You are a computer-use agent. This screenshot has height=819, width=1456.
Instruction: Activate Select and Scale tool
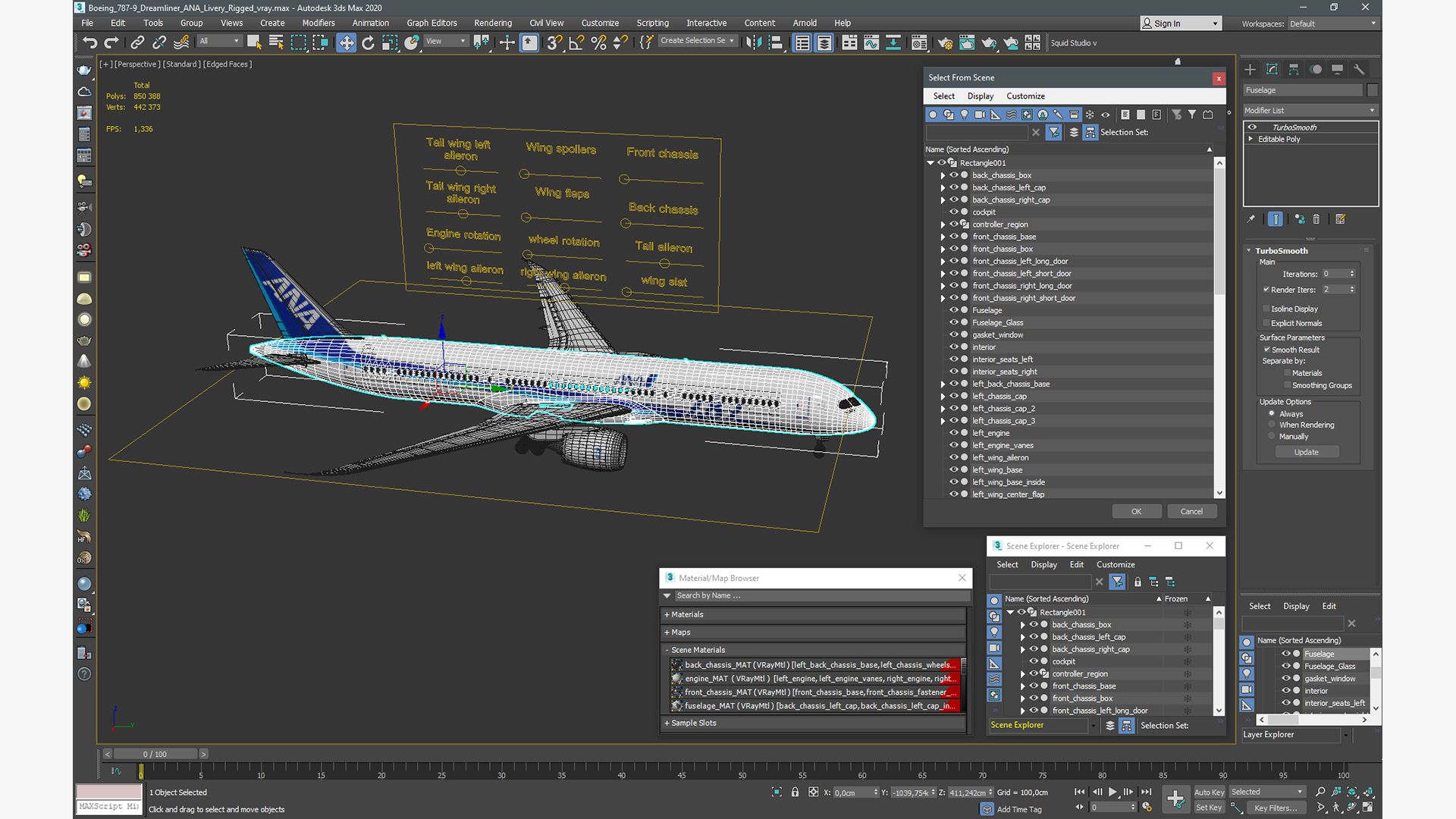click(390, 42)
